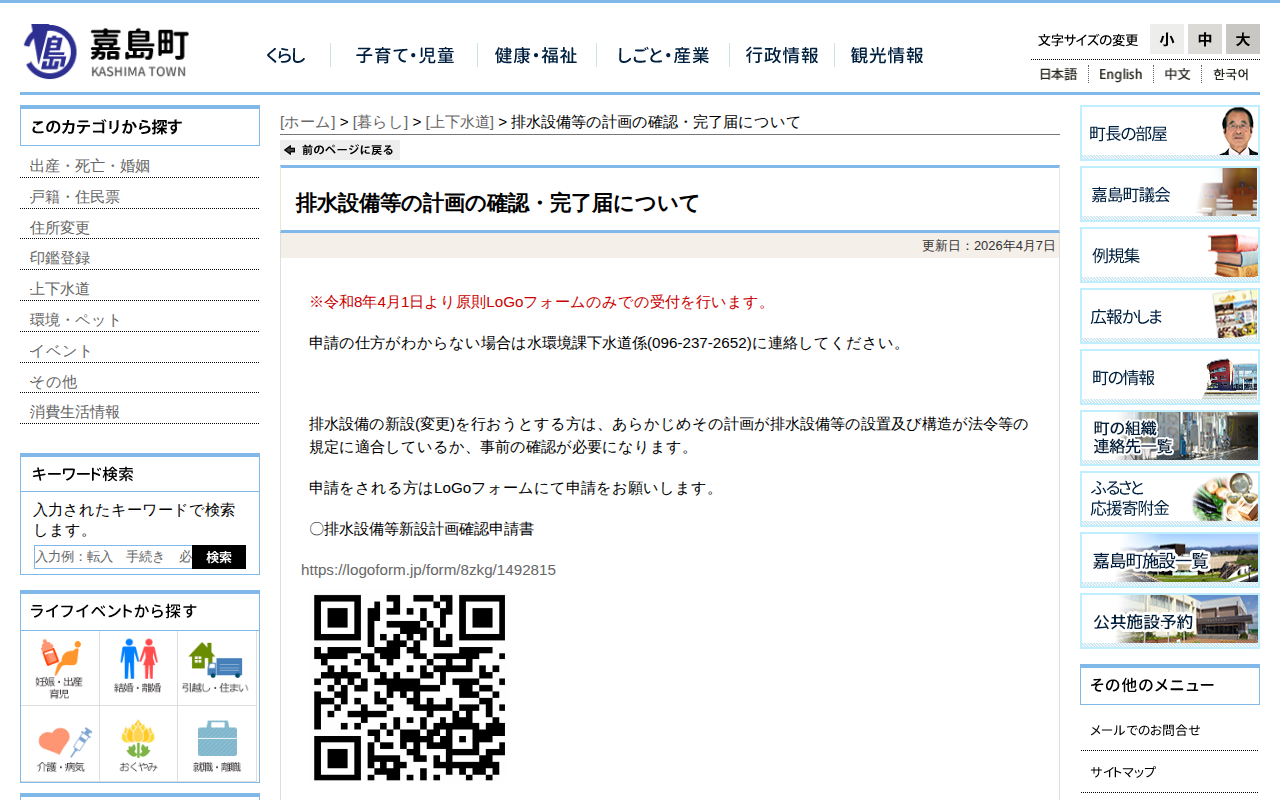1280x800 pixels.
Task: Switch language to 中文
Action: 1177,74
